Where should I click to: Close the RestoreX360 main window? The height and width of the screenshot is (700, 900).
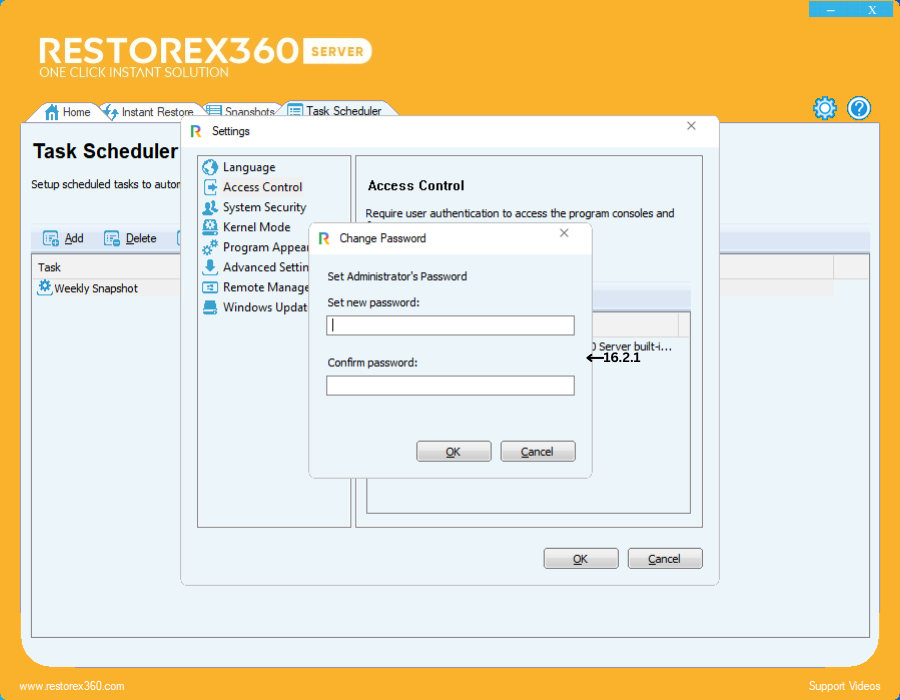point(872,10)
